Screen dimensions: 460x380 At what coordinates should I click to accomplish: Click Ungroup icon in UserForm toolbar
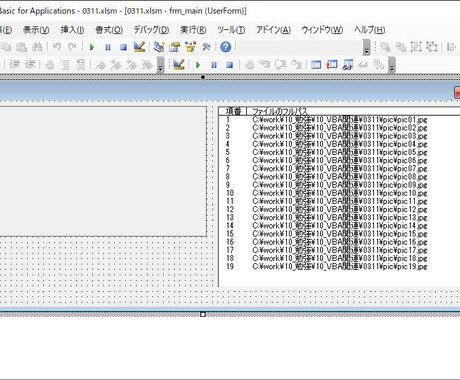(432, 47)
